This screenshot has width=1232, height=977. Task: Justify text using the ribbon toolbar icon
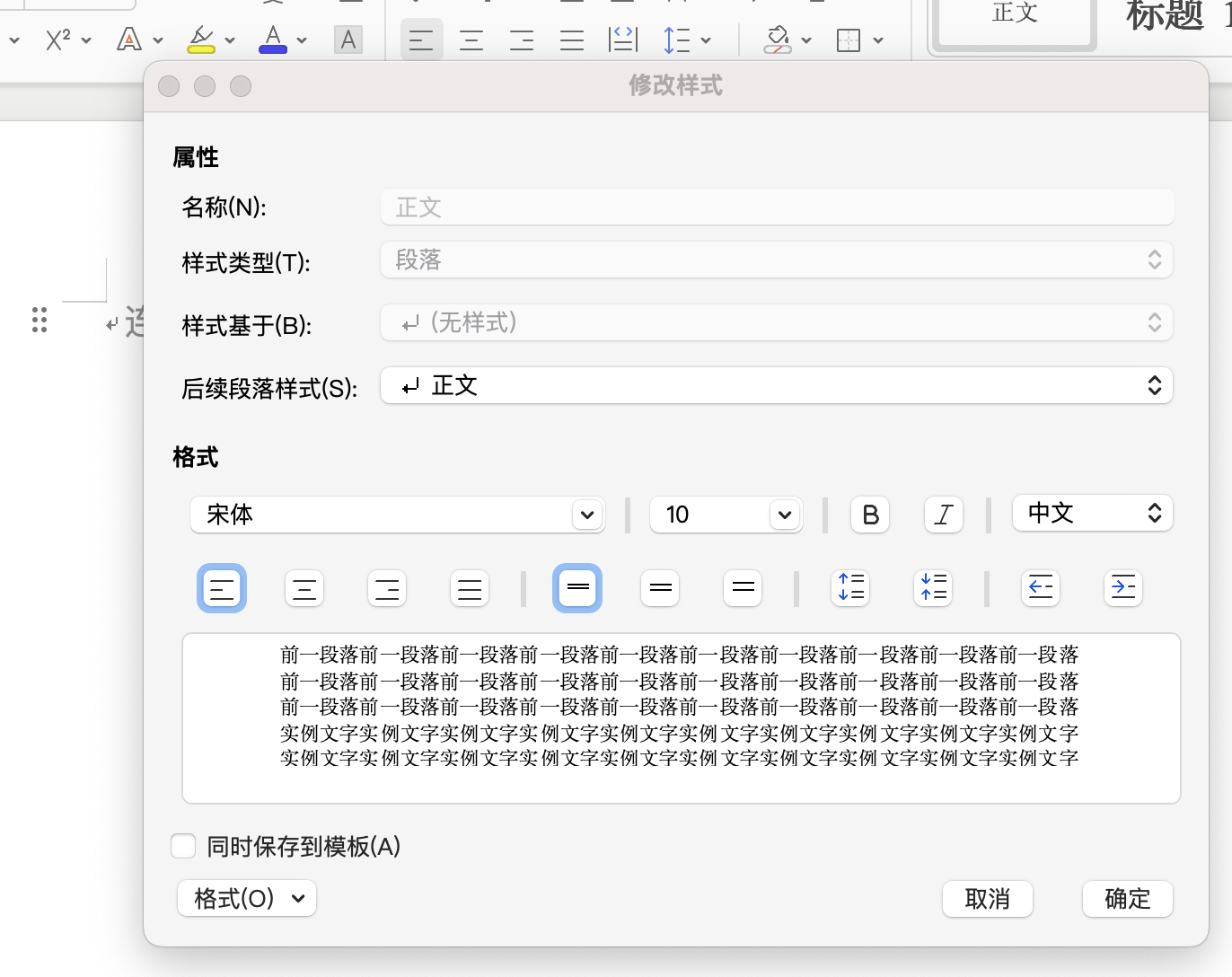click(572, 40)
